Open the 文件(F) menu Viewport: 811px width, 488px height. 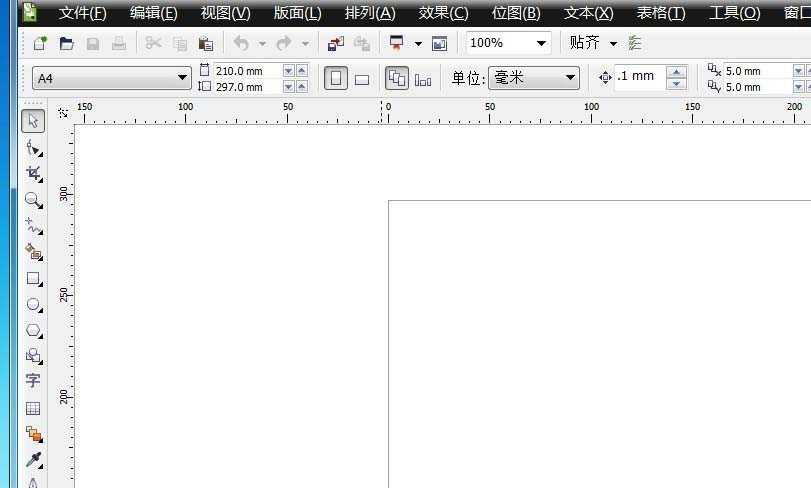[82, 13]
